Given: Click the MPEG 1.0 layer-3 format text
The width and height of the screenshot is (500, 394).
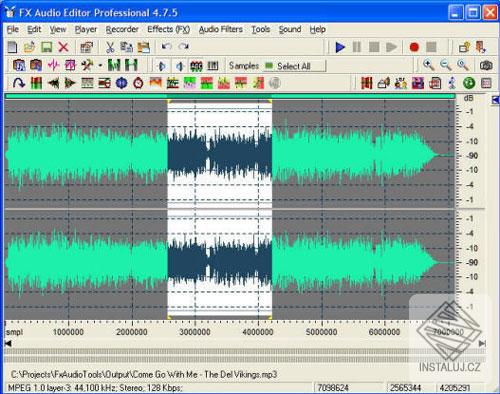Looking at the screenshot, I should [95, 388].
